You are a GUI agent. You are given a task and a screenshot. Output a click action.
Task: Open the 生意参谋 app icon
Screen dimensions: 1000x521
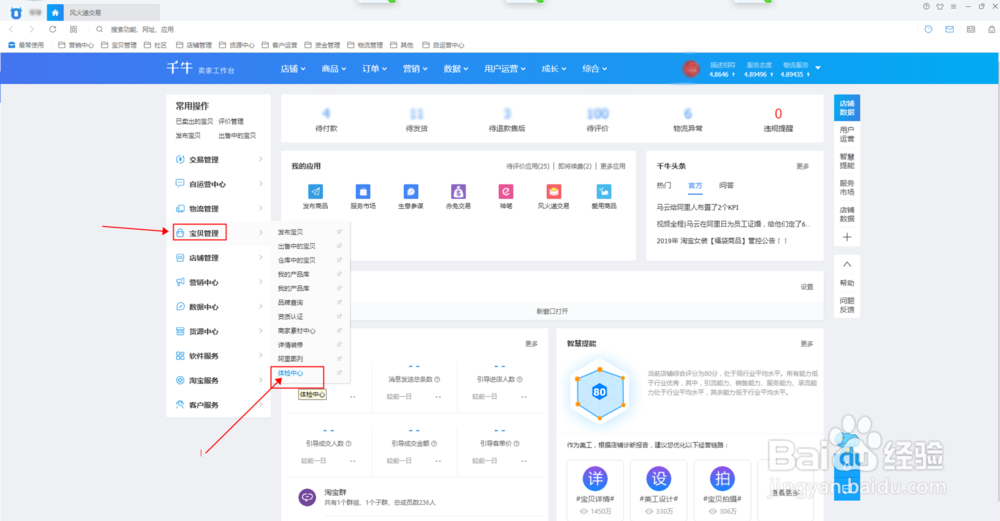(411, 191)
